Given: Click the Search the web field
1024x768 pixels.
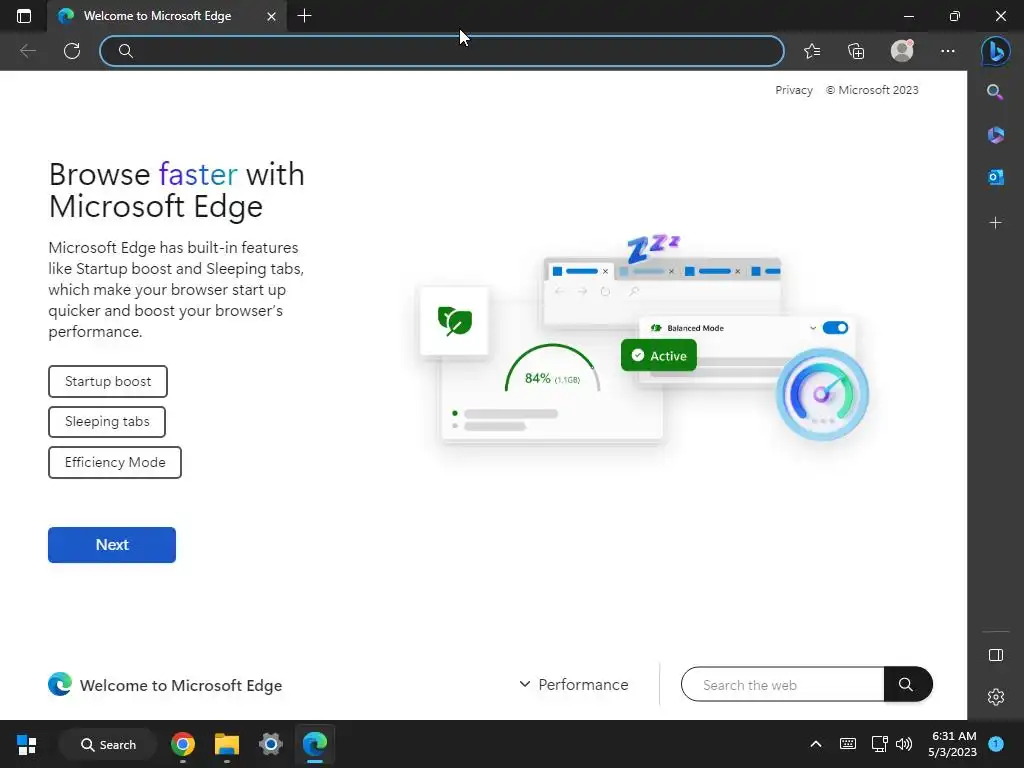Looking at the screenshot, I should tap(782, 684).
